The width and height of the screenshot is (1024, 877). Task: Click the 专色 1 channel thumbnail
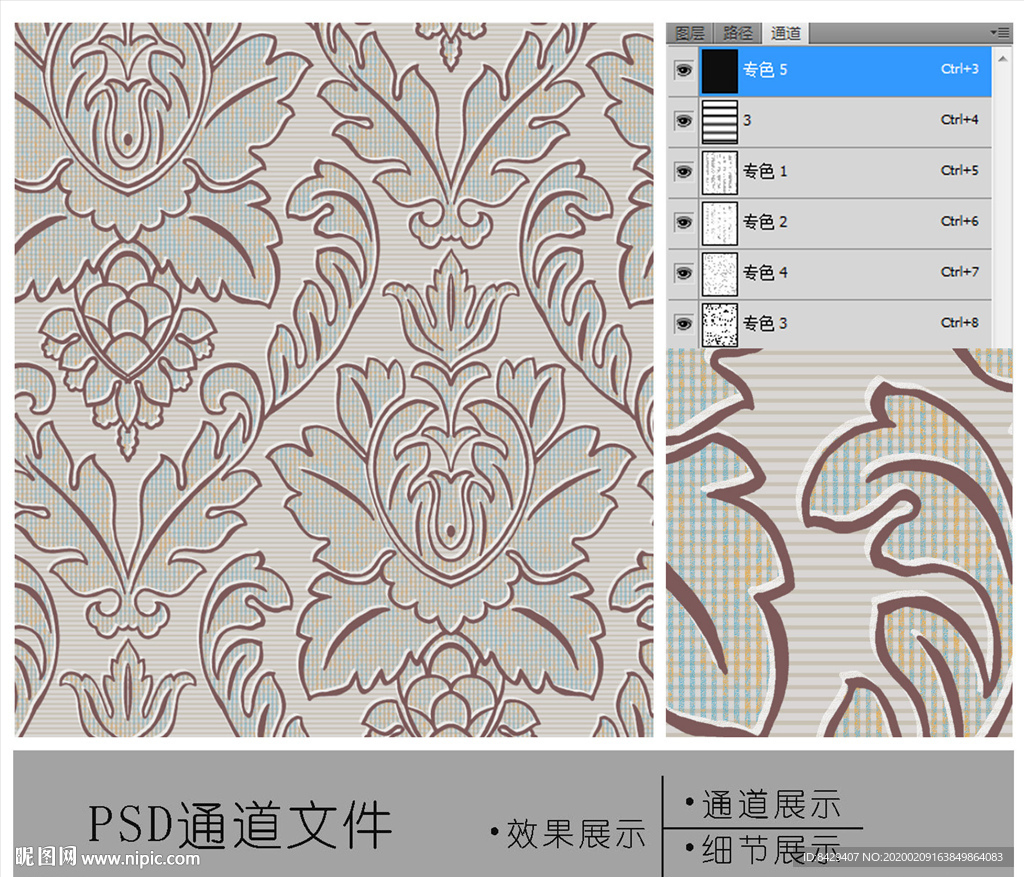pyautogui.click(x=719, y=172)
